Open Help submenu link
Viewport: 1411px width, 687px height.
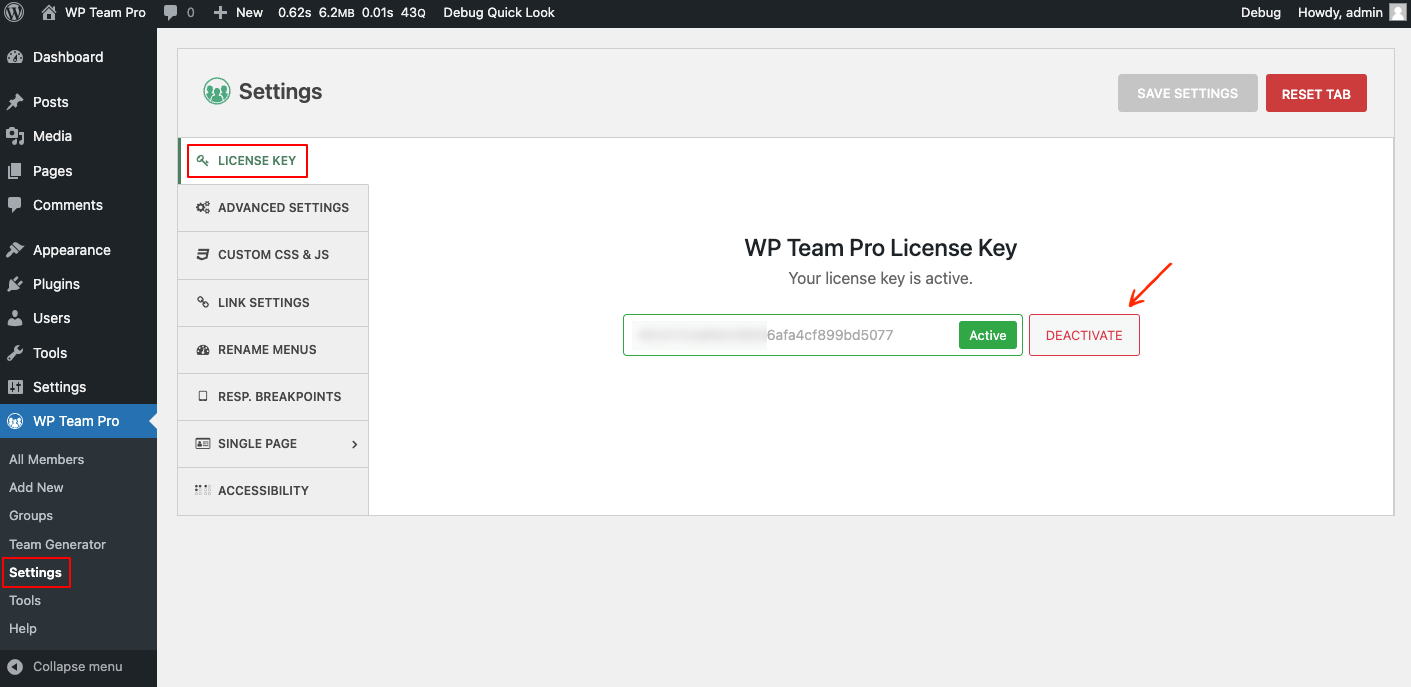pyautogui.click(x=23, y=628)
